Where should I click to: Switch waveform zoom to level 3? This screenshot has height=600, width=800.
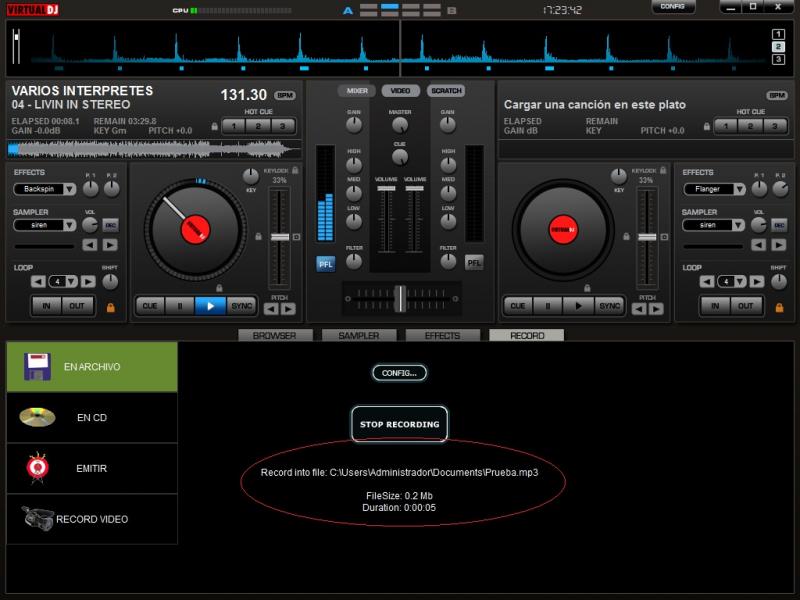coord(778,60)
